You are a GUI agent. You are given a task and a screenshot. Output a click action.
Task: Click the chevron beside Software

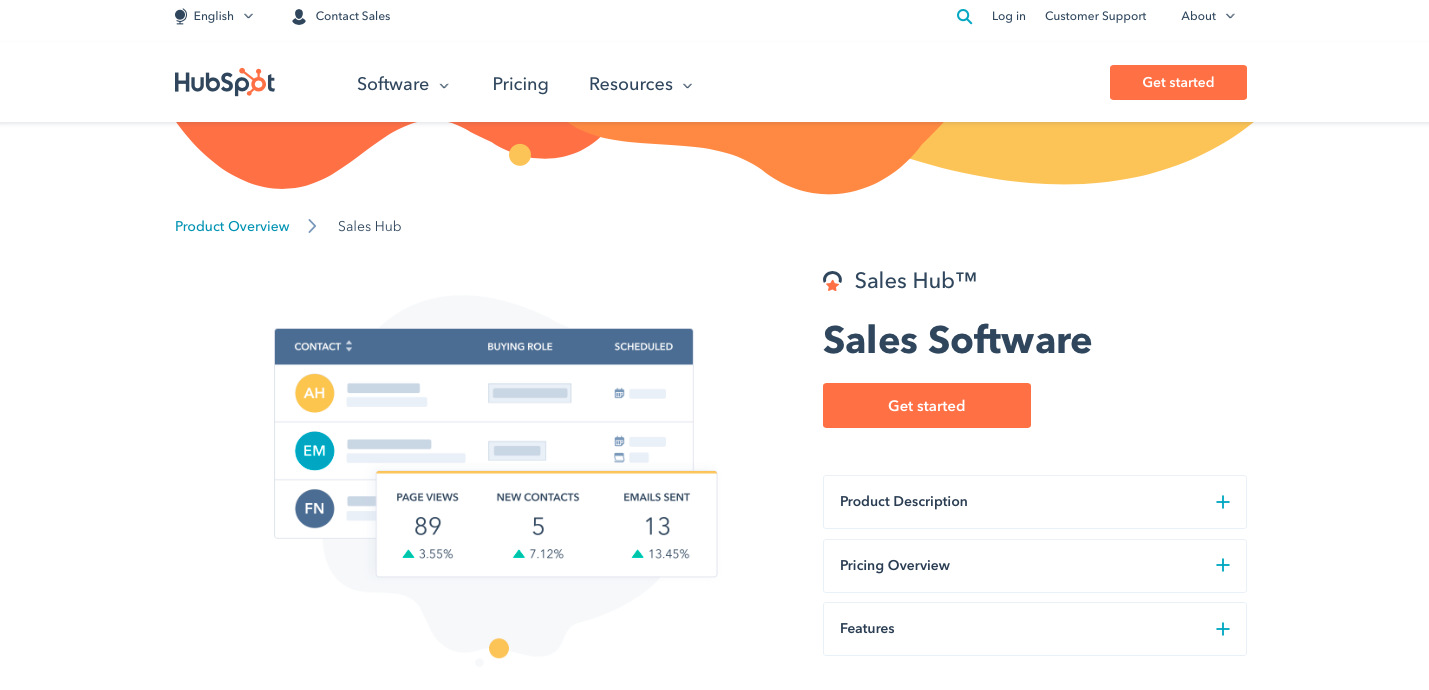(444, 86)
